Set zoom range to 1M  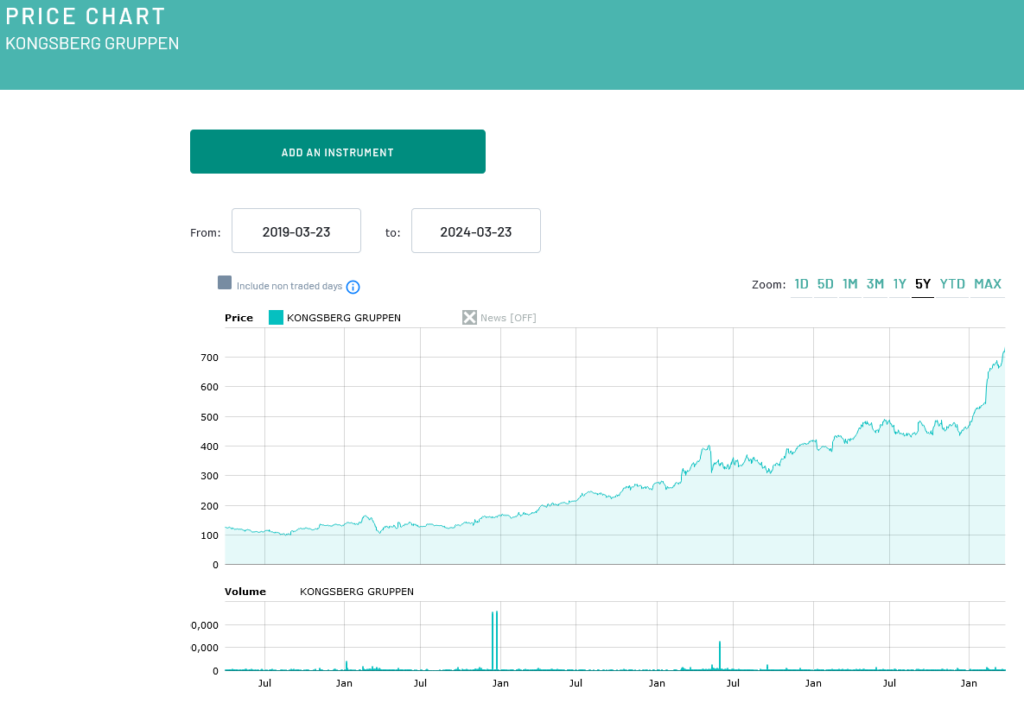[x=850, y=284]
